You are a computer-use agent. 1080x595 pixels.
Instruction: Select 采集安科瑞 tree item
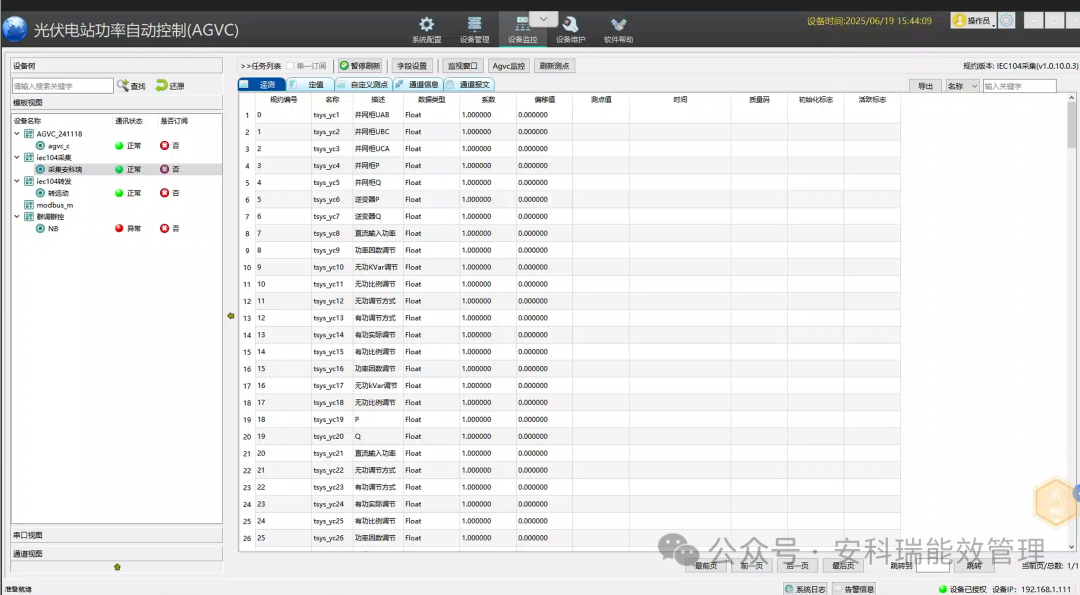click(x=65, y=169)
